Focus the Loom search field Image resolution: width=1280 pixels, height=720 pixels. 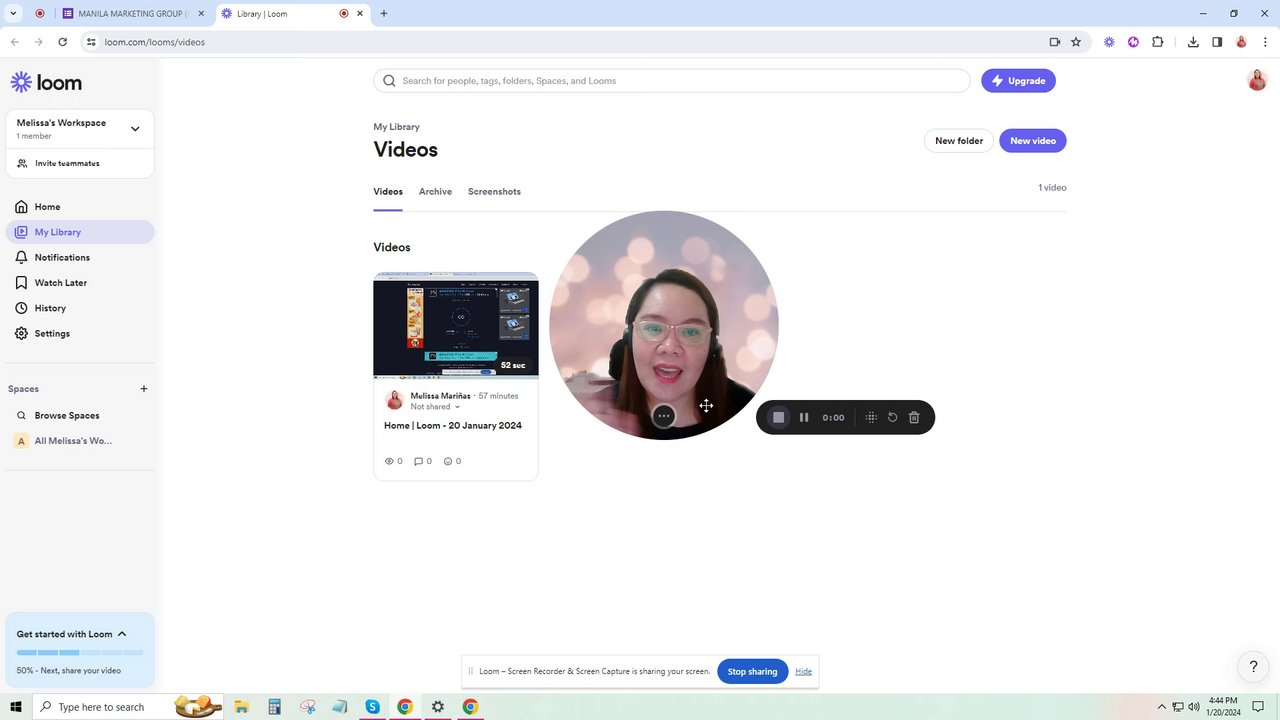click(x=672, y=81)
